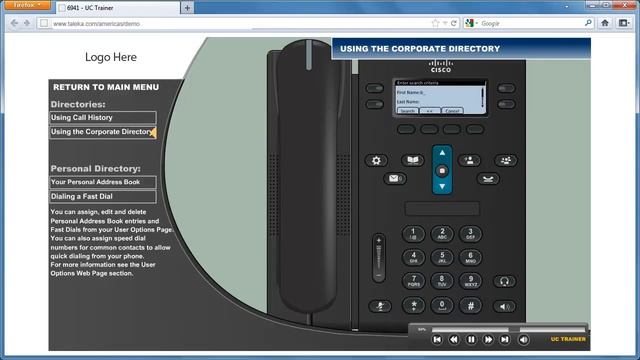Click the keypad 0 key

coord(442,305)
